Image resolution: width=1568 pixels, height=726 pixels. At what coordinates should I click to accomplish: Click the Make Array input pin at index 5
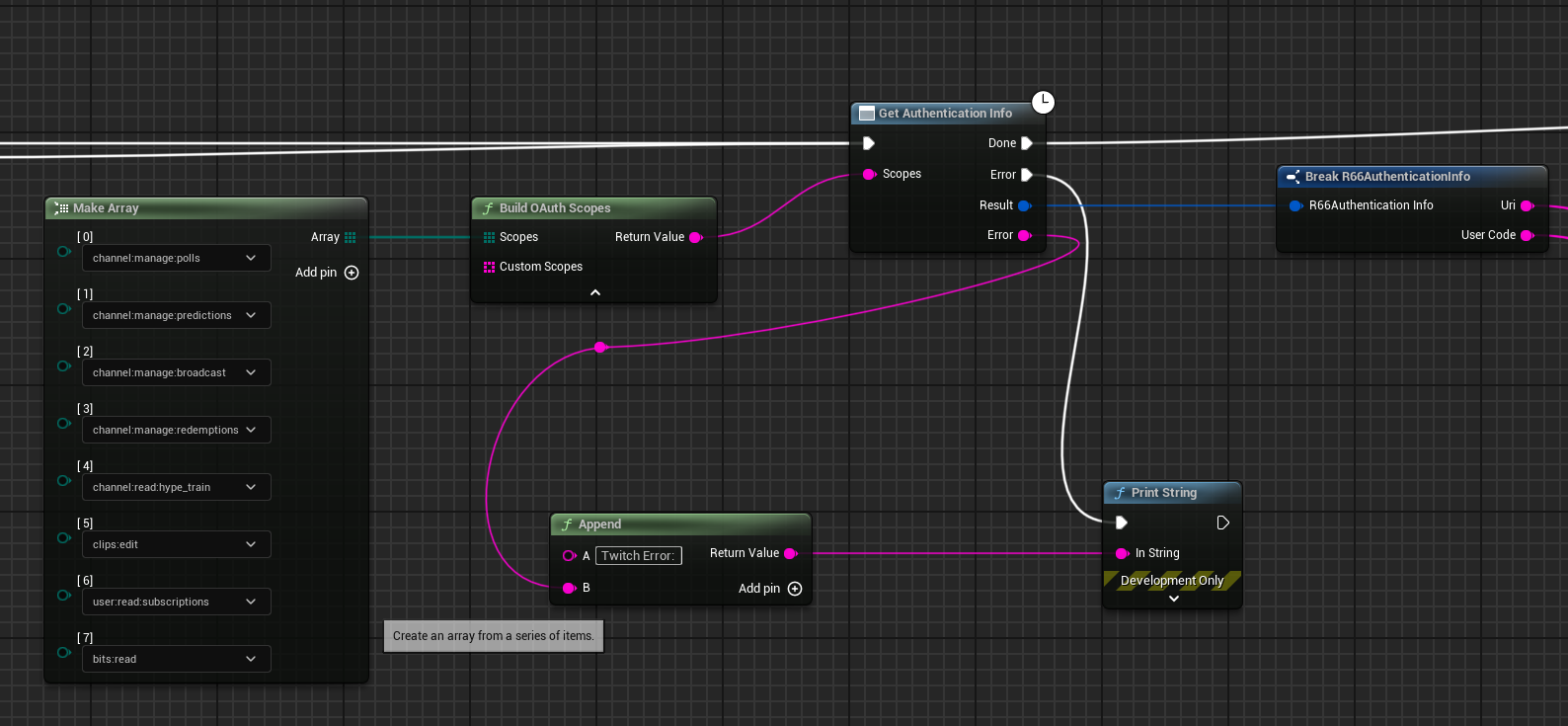(x=64, y=538)
